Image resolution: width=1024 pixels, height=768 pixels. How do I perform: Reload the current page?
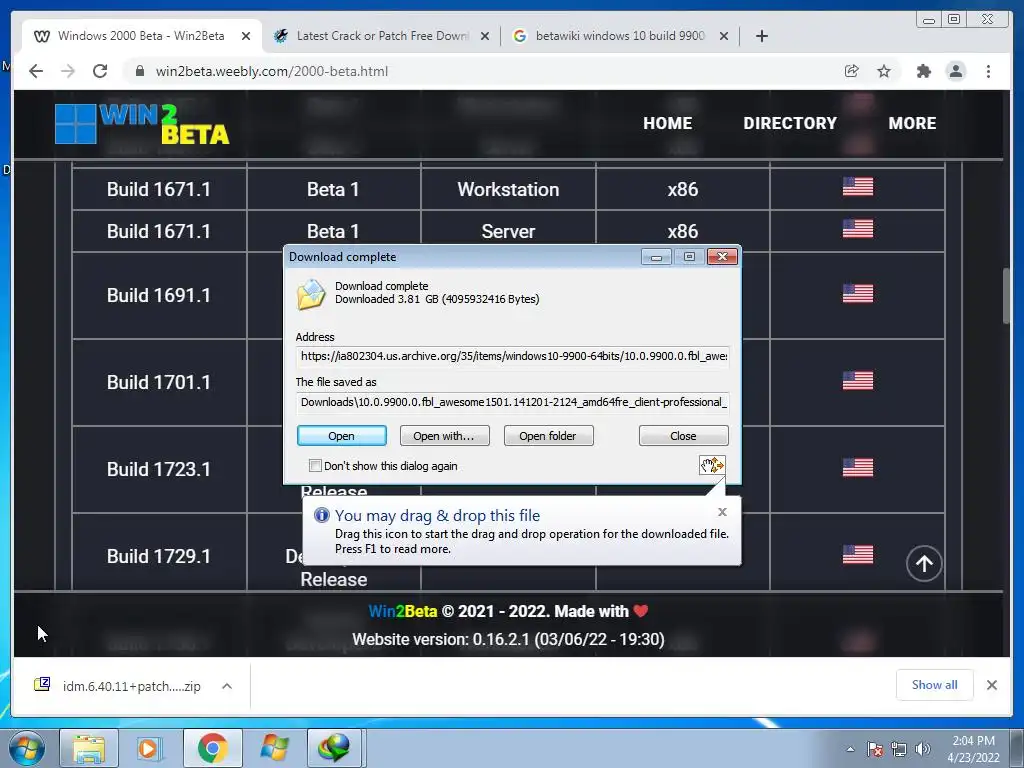[x=100, y=71]
